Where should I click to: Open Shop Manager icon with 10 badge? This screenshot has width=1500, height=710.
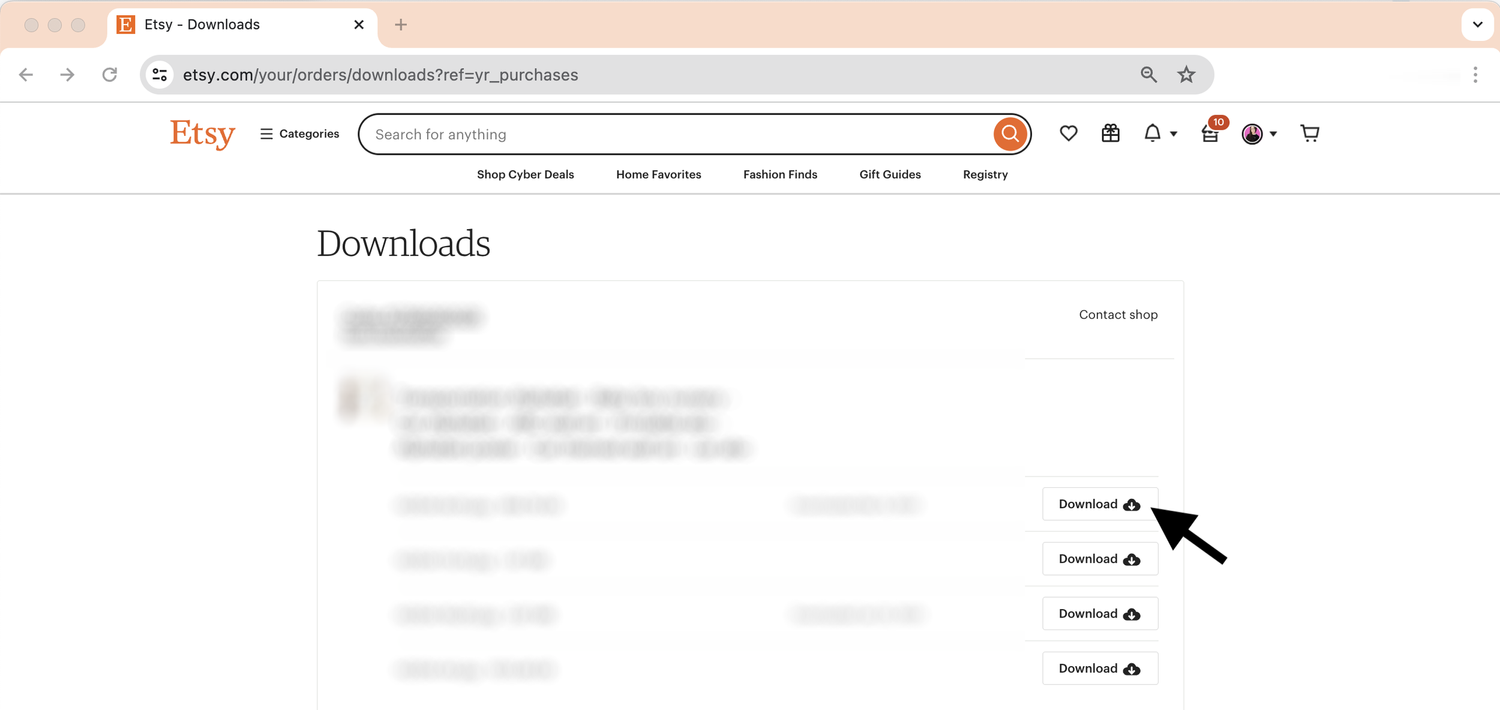(1211, 133)
